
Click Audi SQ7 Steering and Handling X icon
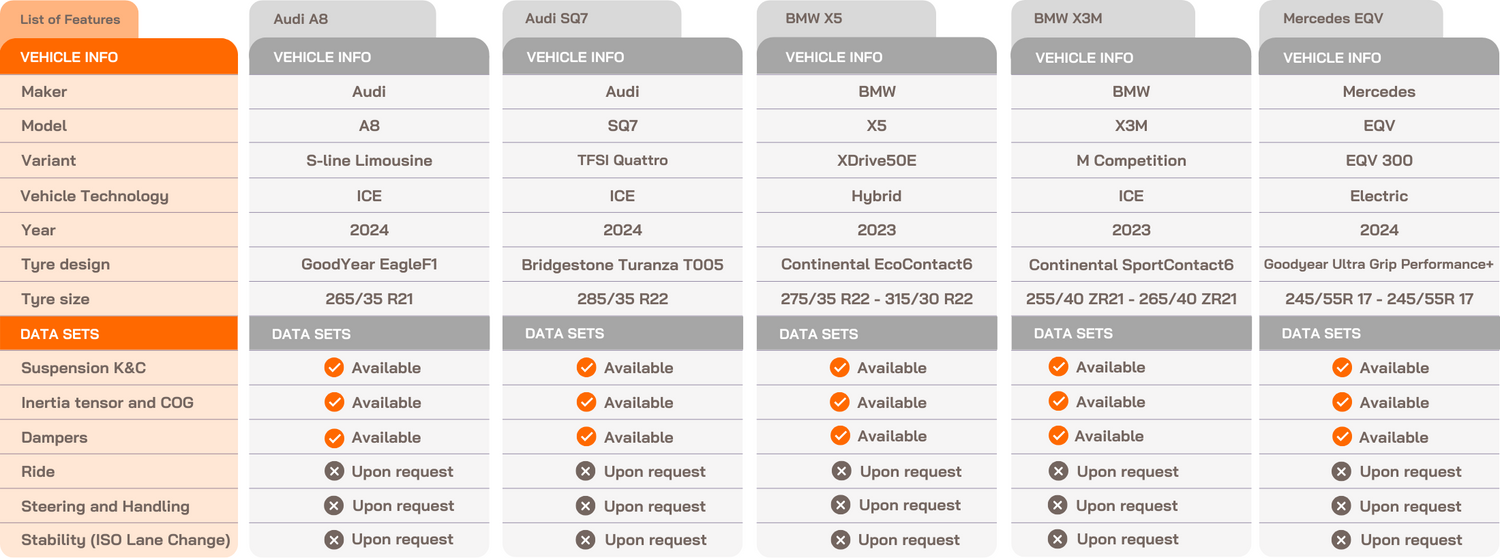(586, 506)
